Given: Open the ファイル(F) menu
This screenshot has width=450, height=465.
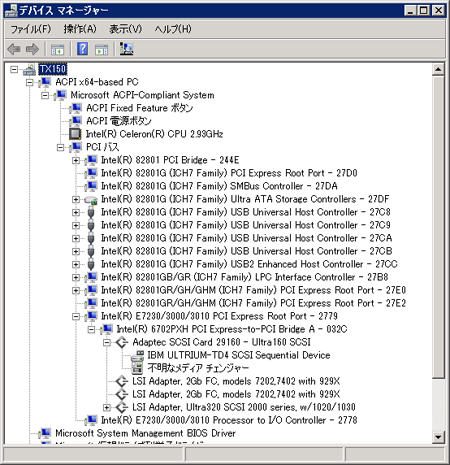Looking at the screenshot, I should pos(31,29).
